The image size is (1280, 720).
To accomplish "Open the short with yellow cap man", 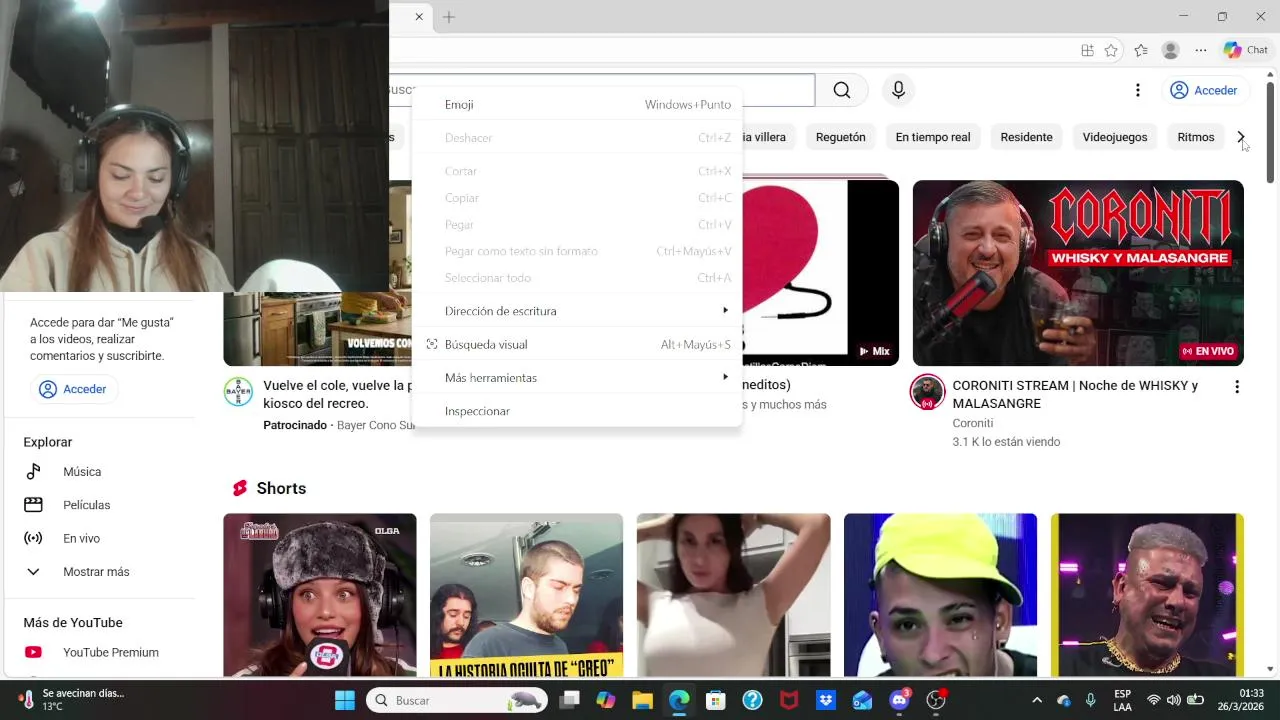I will 940,595.
